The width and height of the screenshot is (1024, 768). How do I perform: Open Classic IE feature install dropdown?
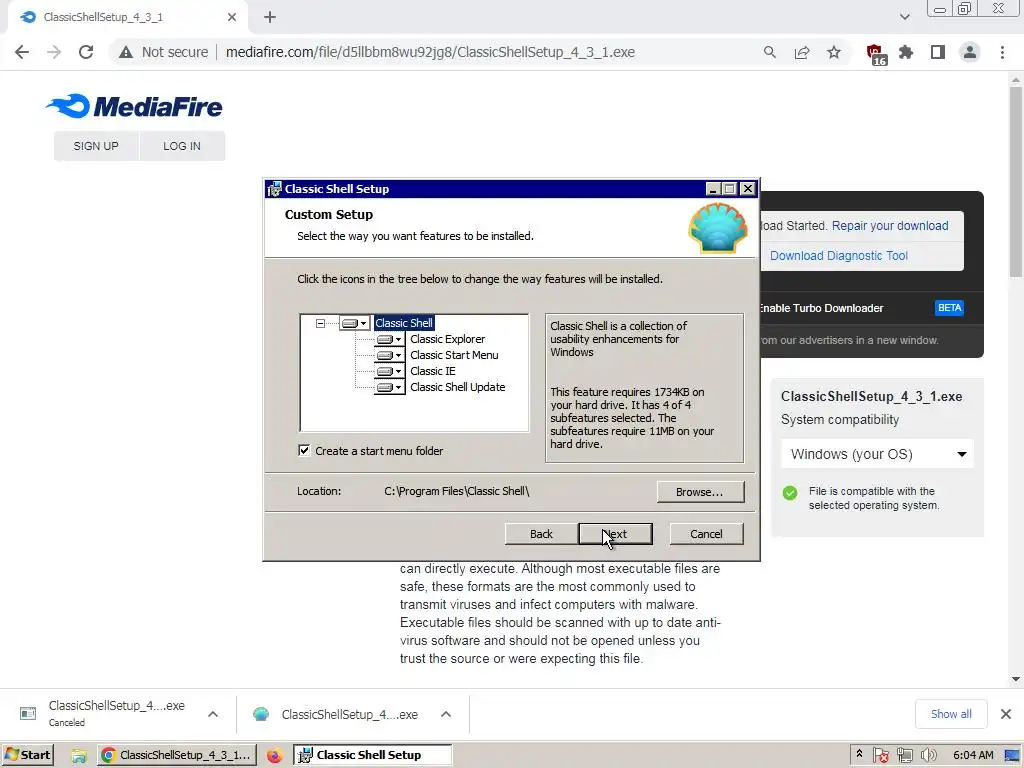(389, 371)
